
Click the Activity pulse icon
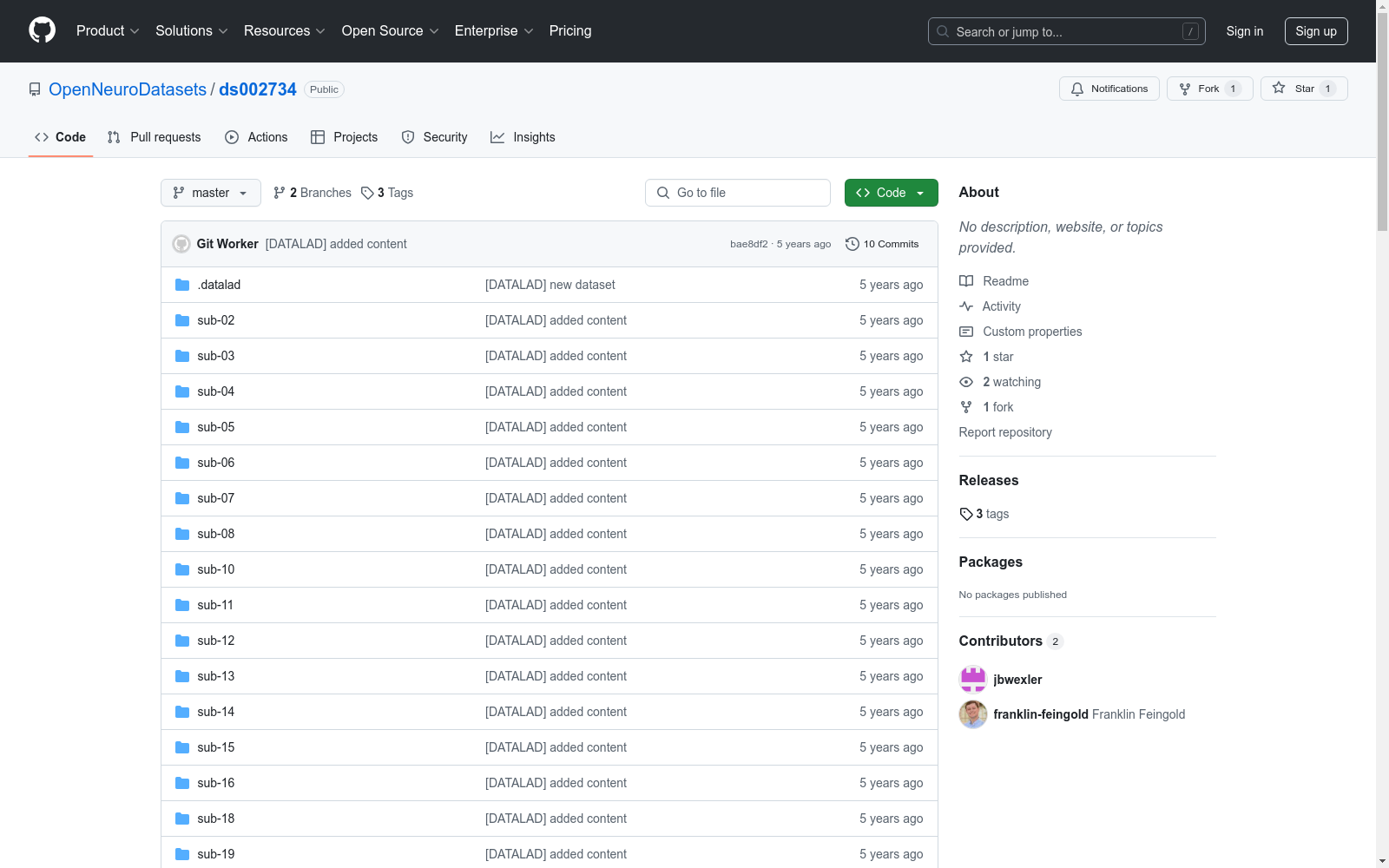pyautogui.click(x=966, y=306)
